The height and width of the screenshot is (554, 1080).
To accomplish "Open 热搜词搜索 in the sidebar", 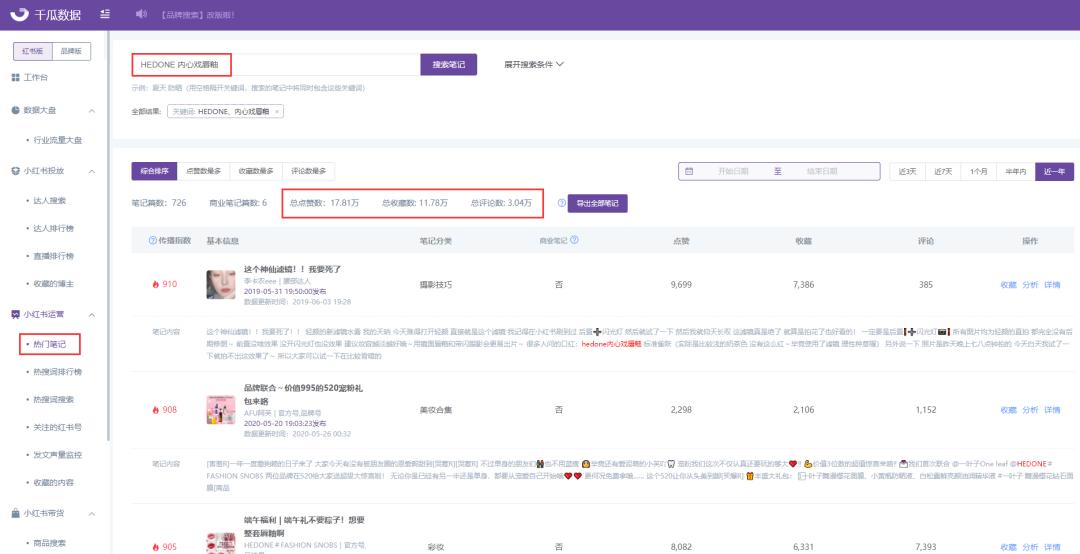I will click(x=53, y=400).
